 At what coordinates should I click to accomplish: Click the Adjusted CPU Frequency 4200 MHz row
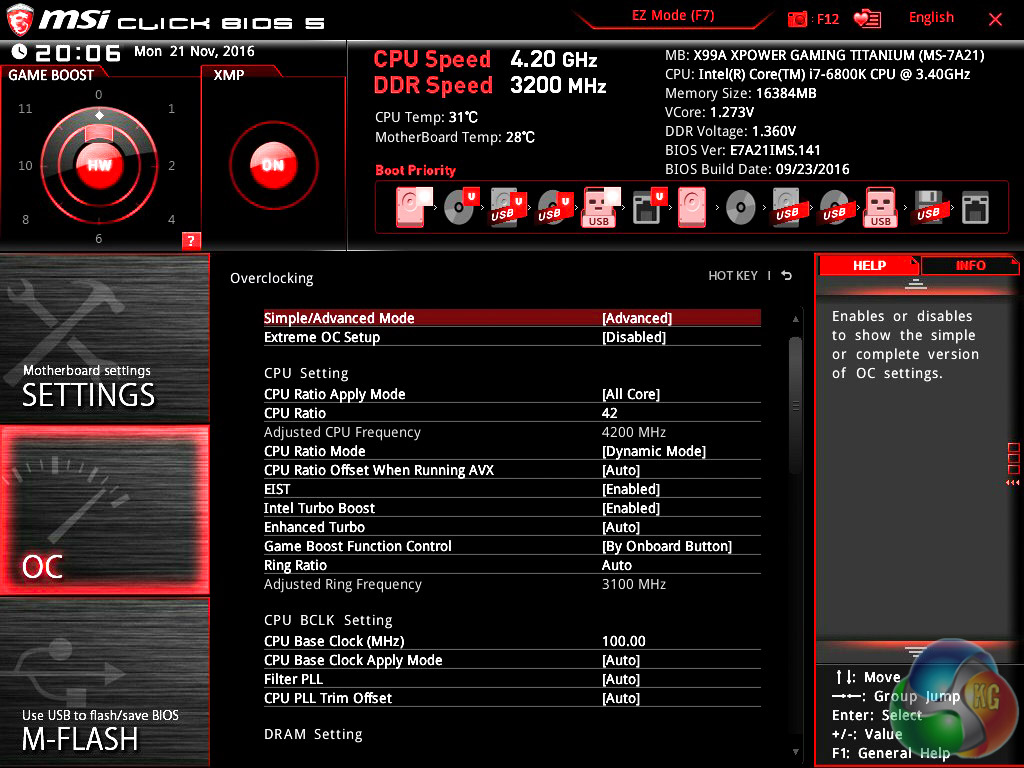[x=512, y=432]
